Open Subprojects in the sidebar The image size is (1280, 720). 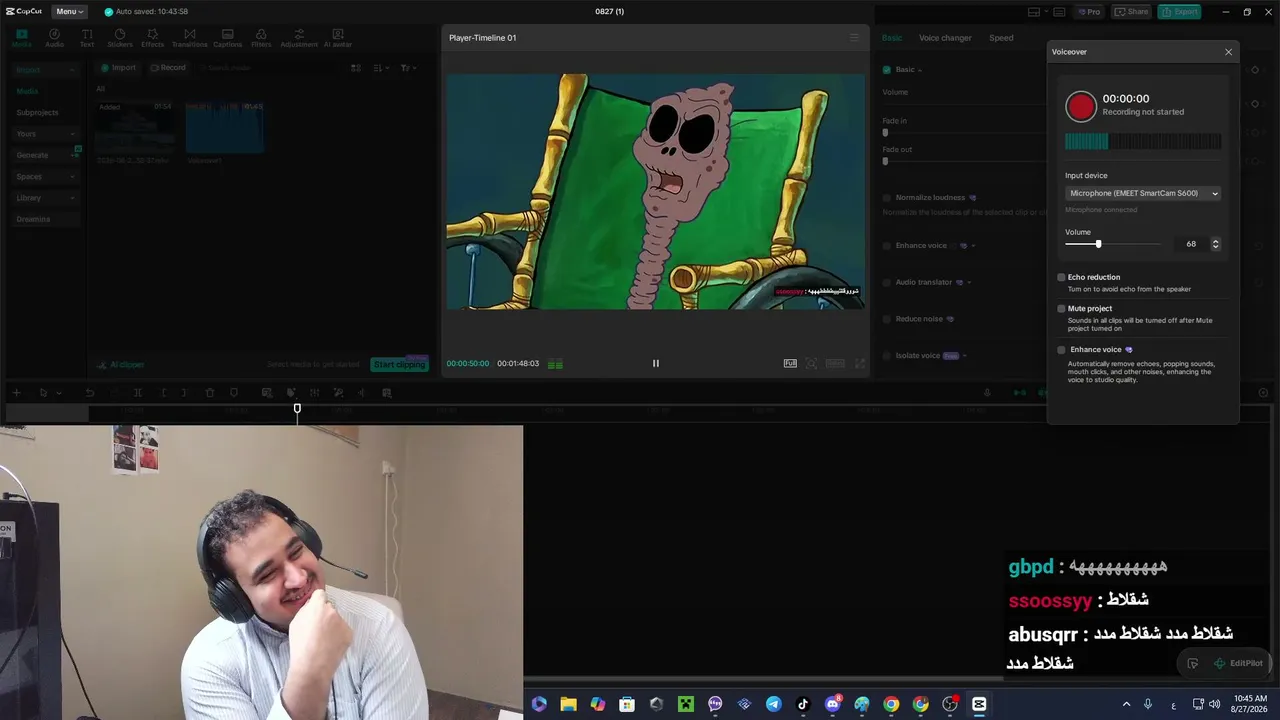37,112
